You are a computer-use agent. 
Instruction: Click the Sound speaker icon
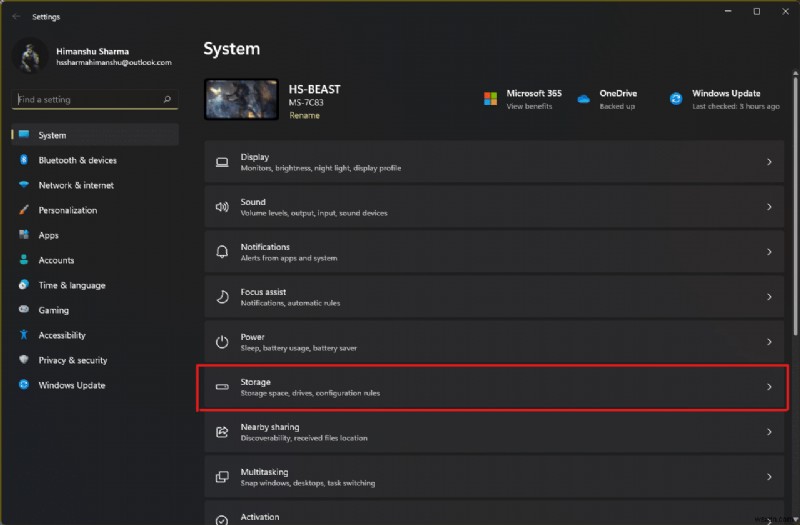pyautogui.click(x=222, y=207)
